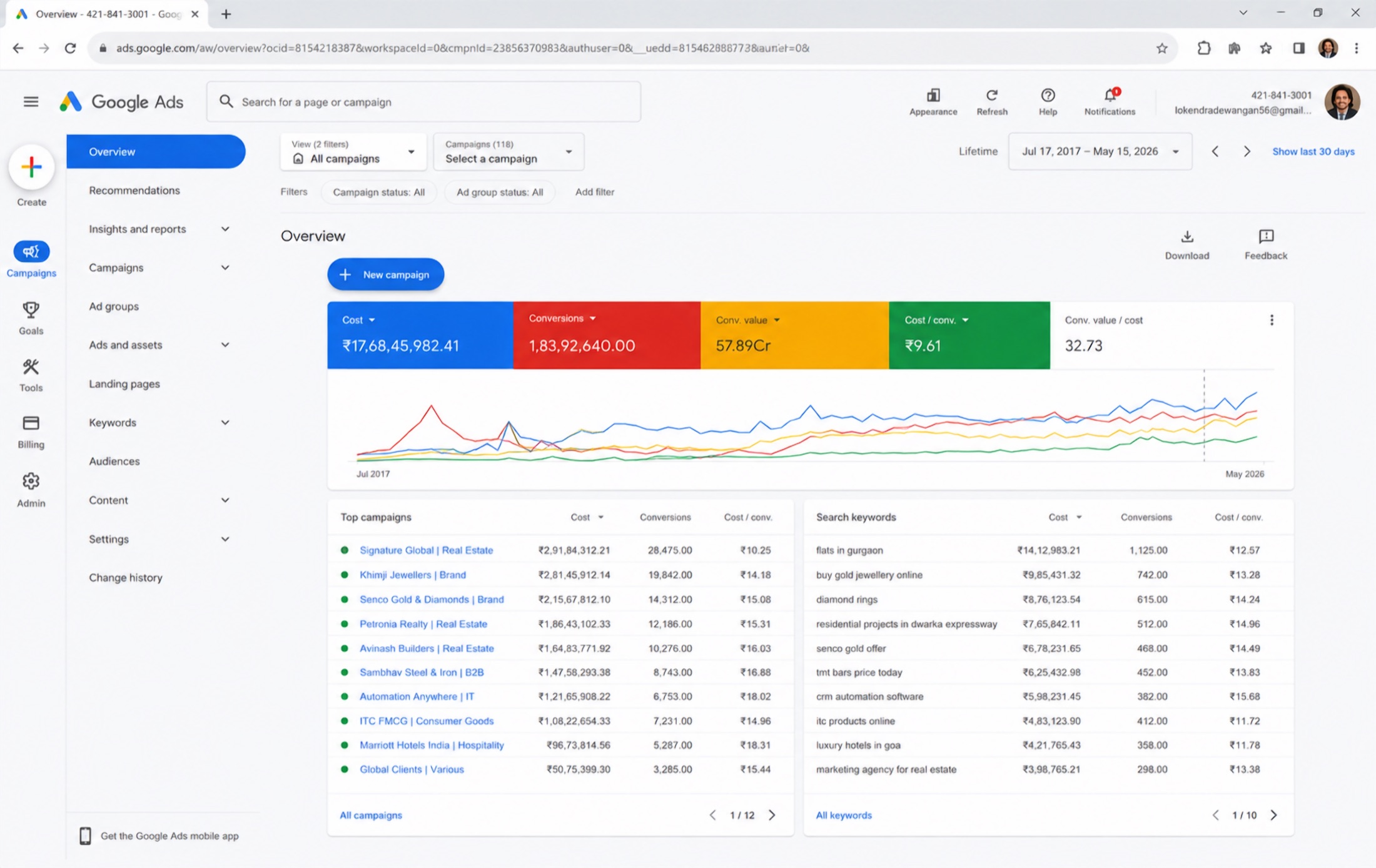1376x868 pixels.
Task: Click Add filter
Action: pyautogui.click(x=594, y=192)
